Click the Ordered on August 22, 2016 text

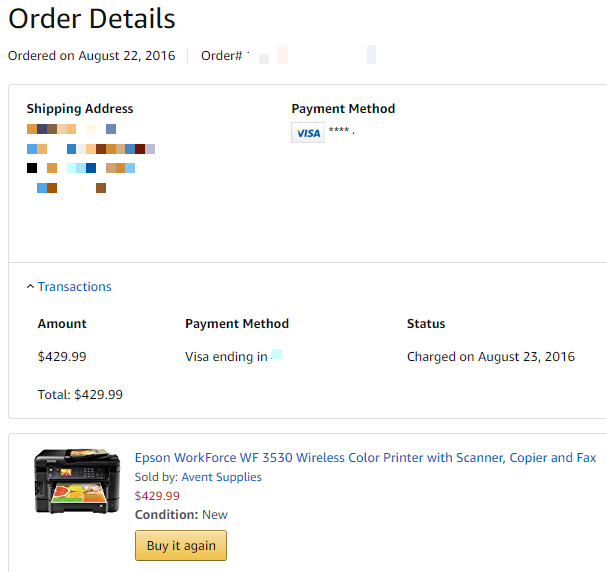pyautogui.click(x=92, y=56)
